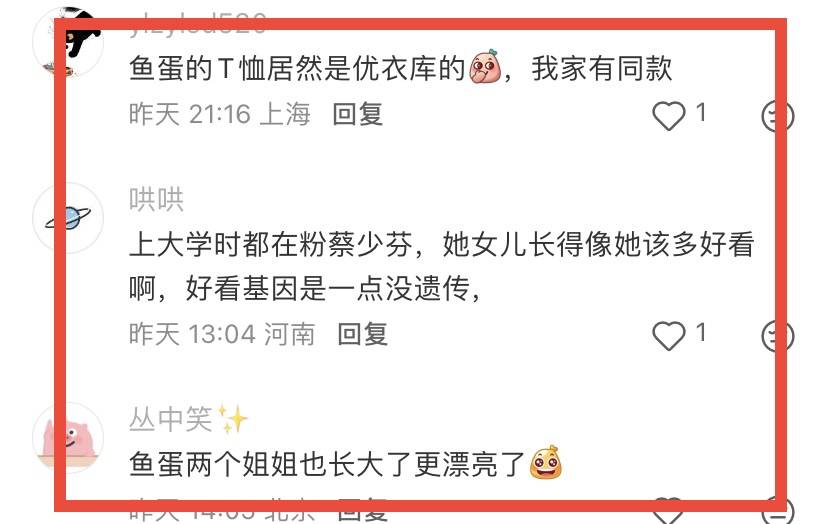
Task: Dislike the 13:04 河南 comment
Action: (x=777, y=336)
